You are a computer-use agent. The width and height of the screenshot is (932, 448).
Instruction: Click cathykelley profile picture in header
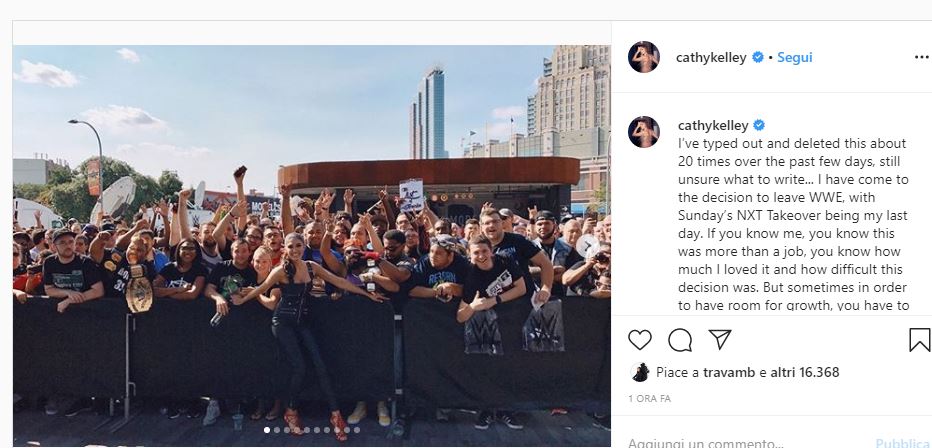pyautogui.click(x=644, y=57)
